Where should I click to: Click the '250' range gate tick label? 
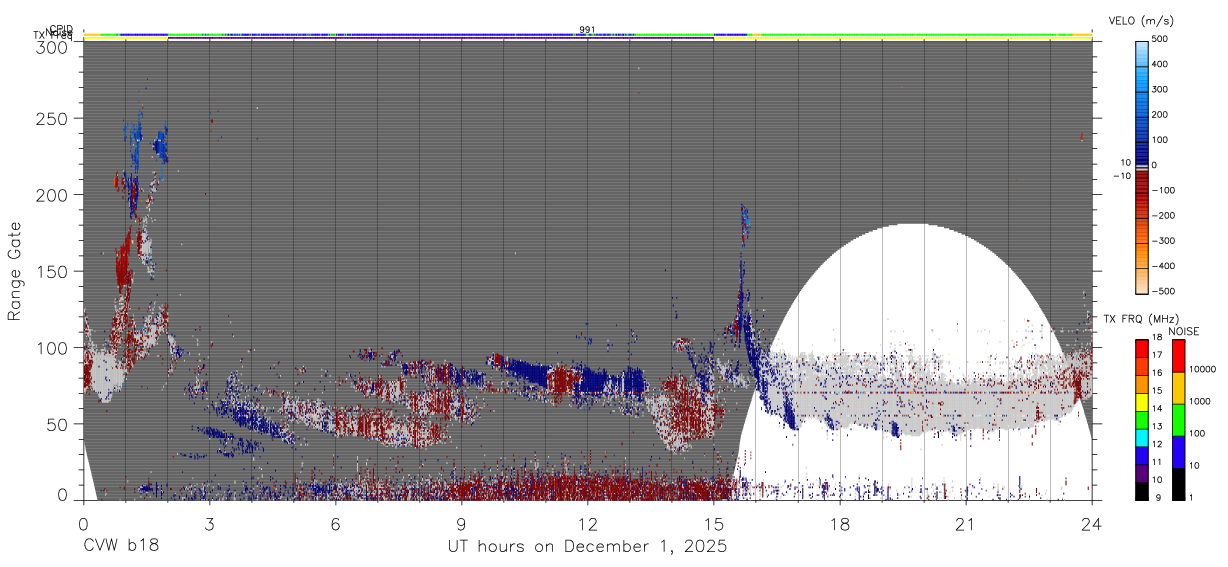click(x=54, y=118)
